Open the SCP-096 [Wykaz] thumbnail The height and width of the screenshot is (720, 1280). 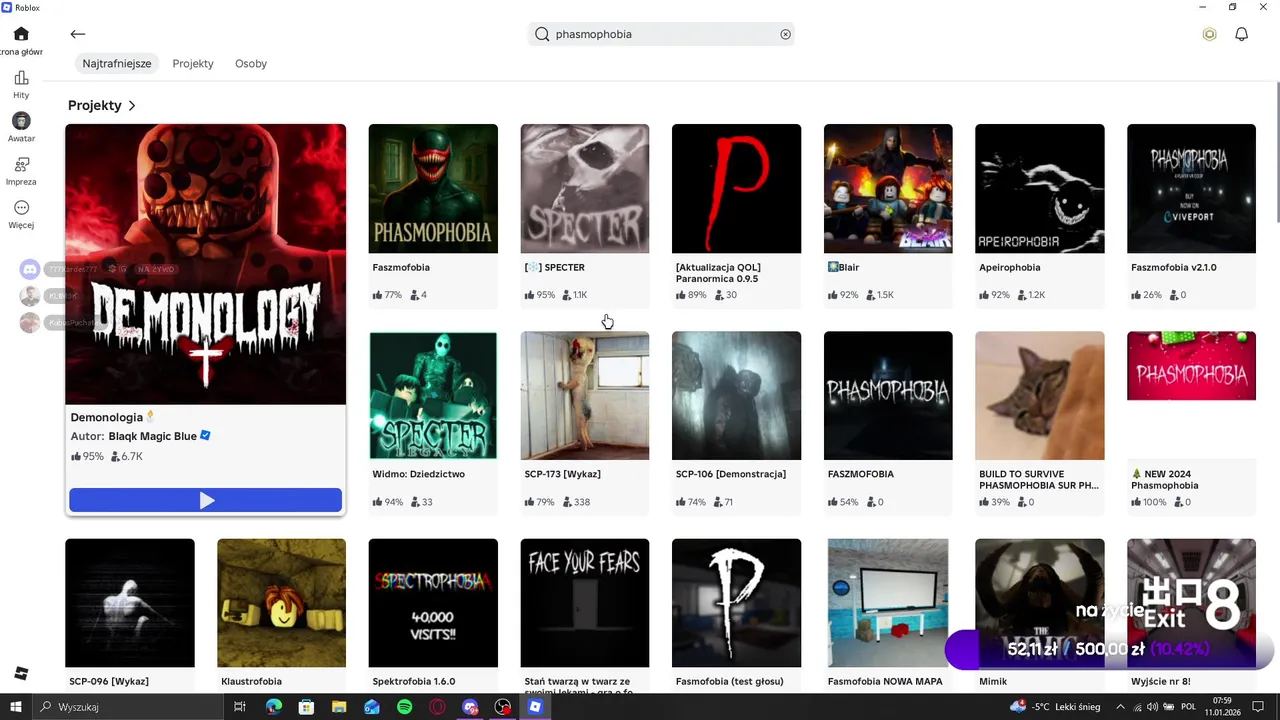[130, 603]
